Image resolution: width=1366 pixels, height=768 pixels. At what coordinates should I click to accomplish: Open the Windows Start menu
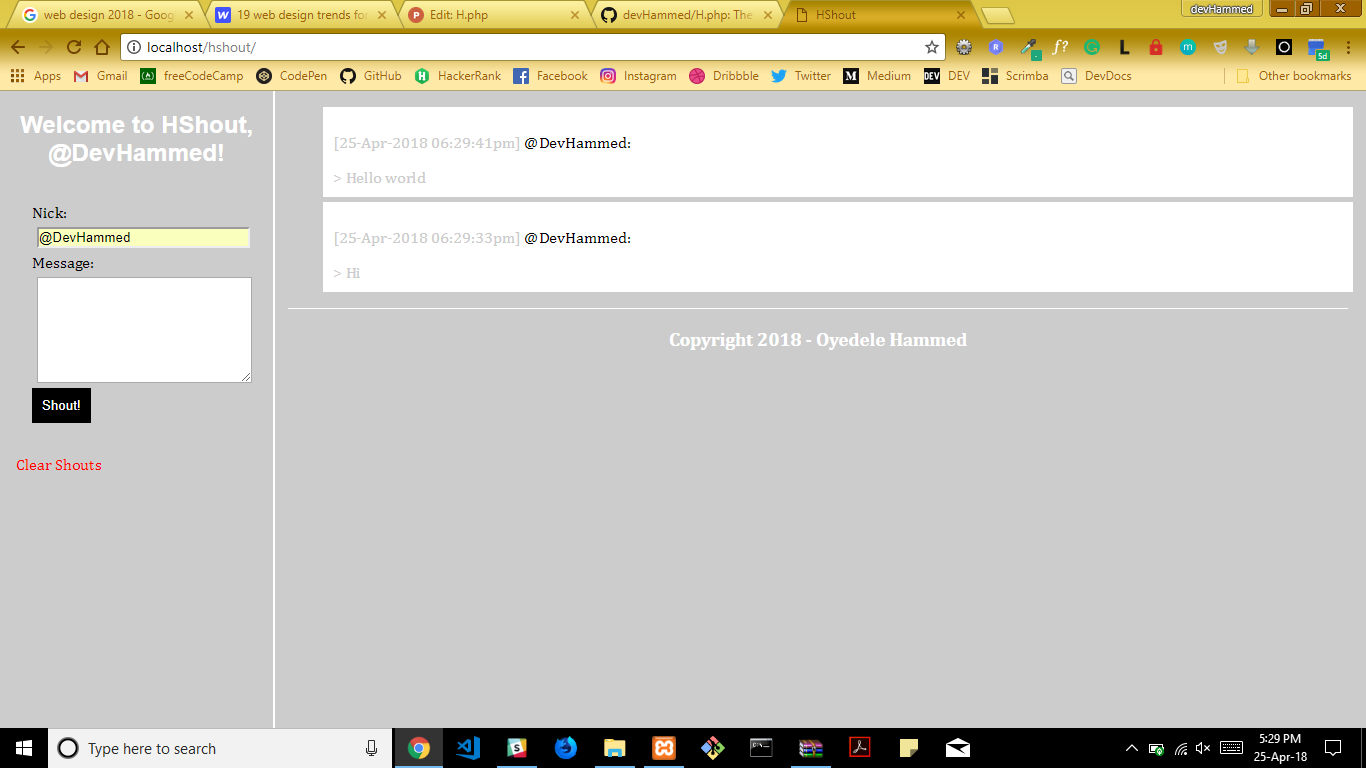(24, 748)
